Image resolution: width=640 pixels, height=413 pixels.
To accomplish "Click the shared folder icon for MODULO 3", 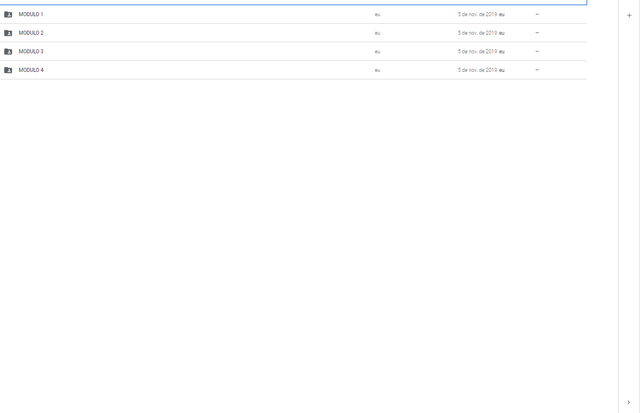I will click(x=8, y=51).
